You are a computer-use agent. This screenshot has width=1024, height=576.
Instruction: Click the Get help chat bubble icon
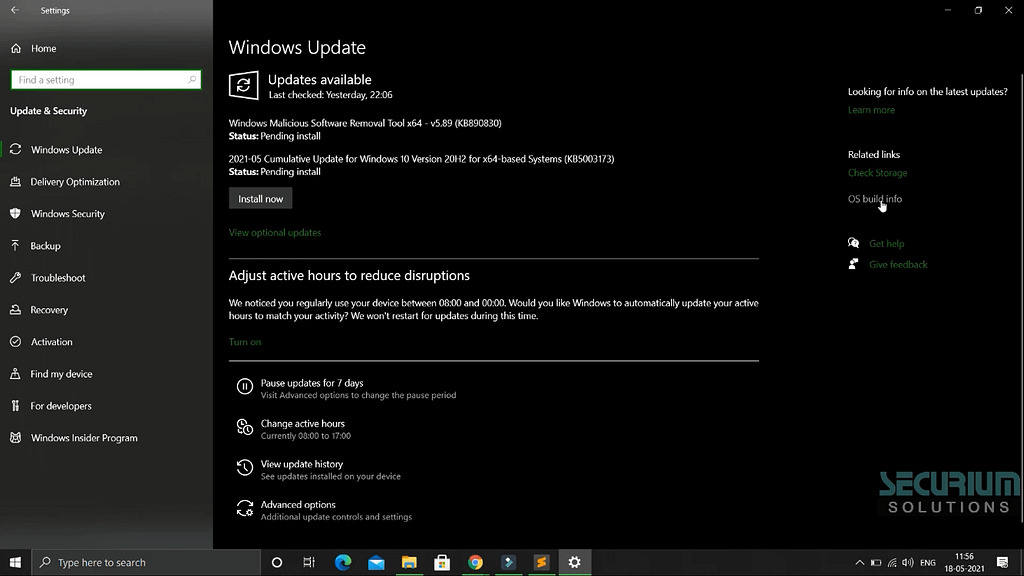click(x=854, y=243)
